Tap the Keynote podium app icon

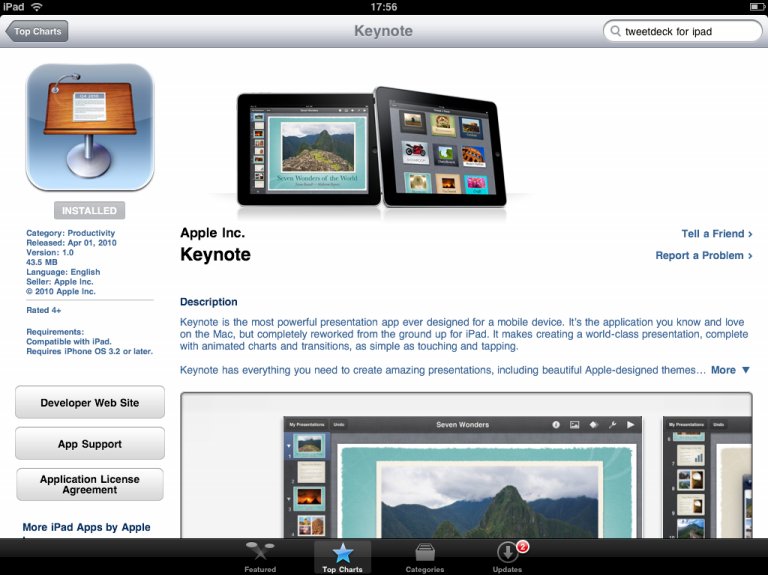(90, 128)
